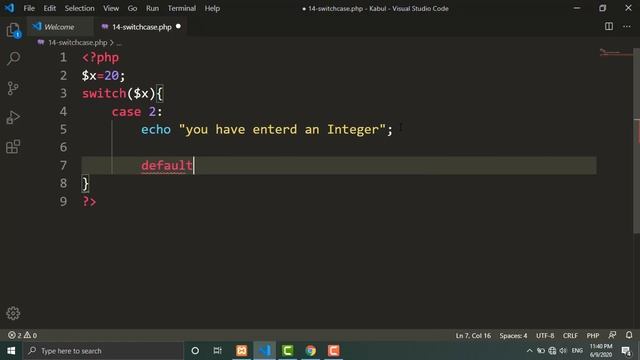
Task: Click the editor vertical scrollbar
Action: pos(636,141)
